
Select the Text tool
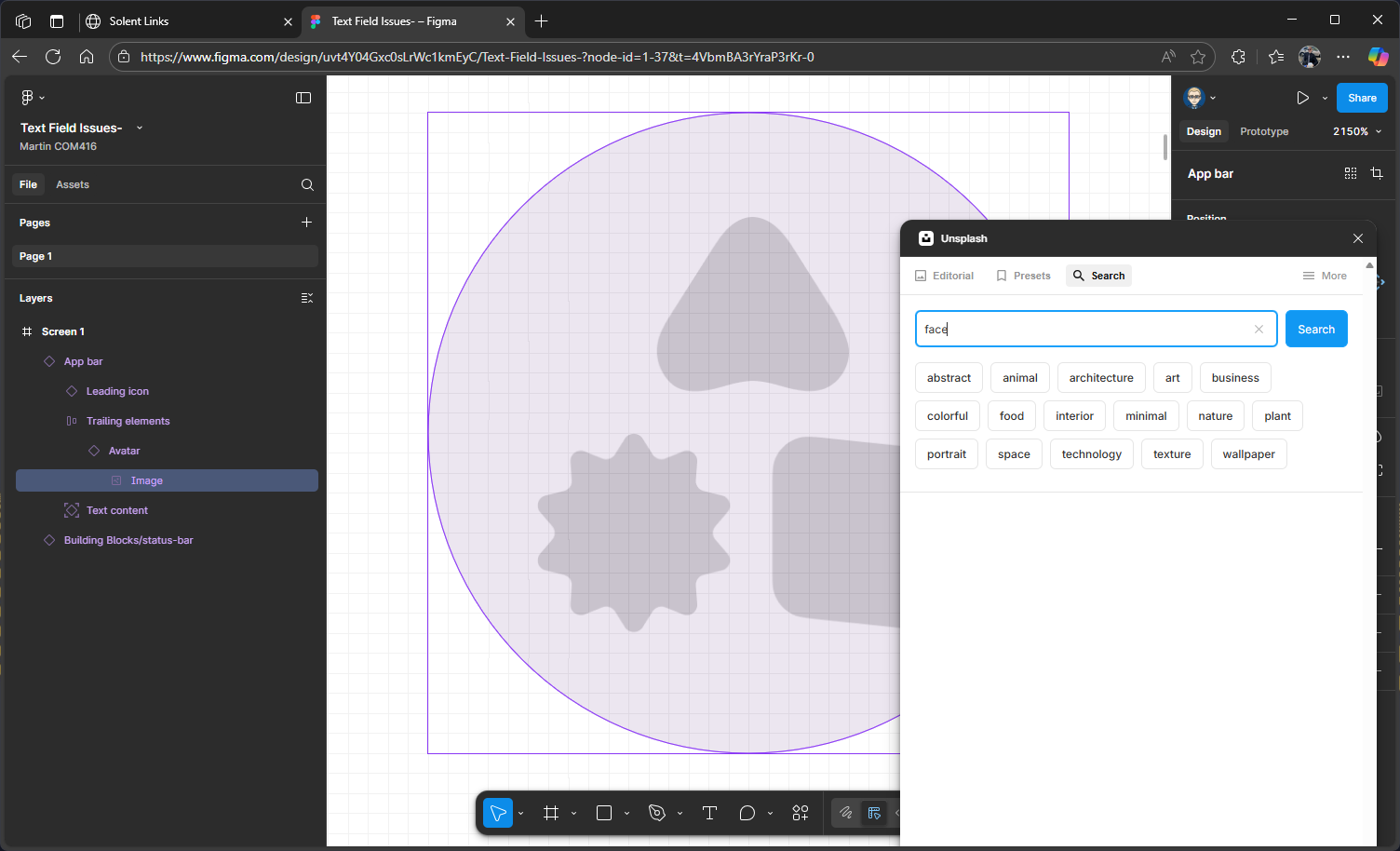tap(709, 813)
